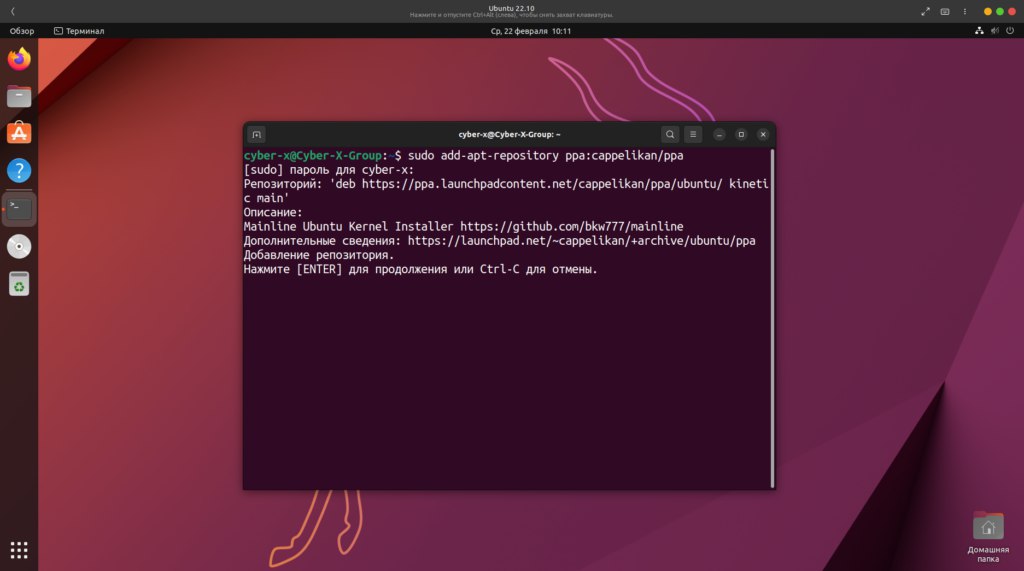Select the Terminal icon in dock
The image size is (1024, 571).
tap(19, 208)
